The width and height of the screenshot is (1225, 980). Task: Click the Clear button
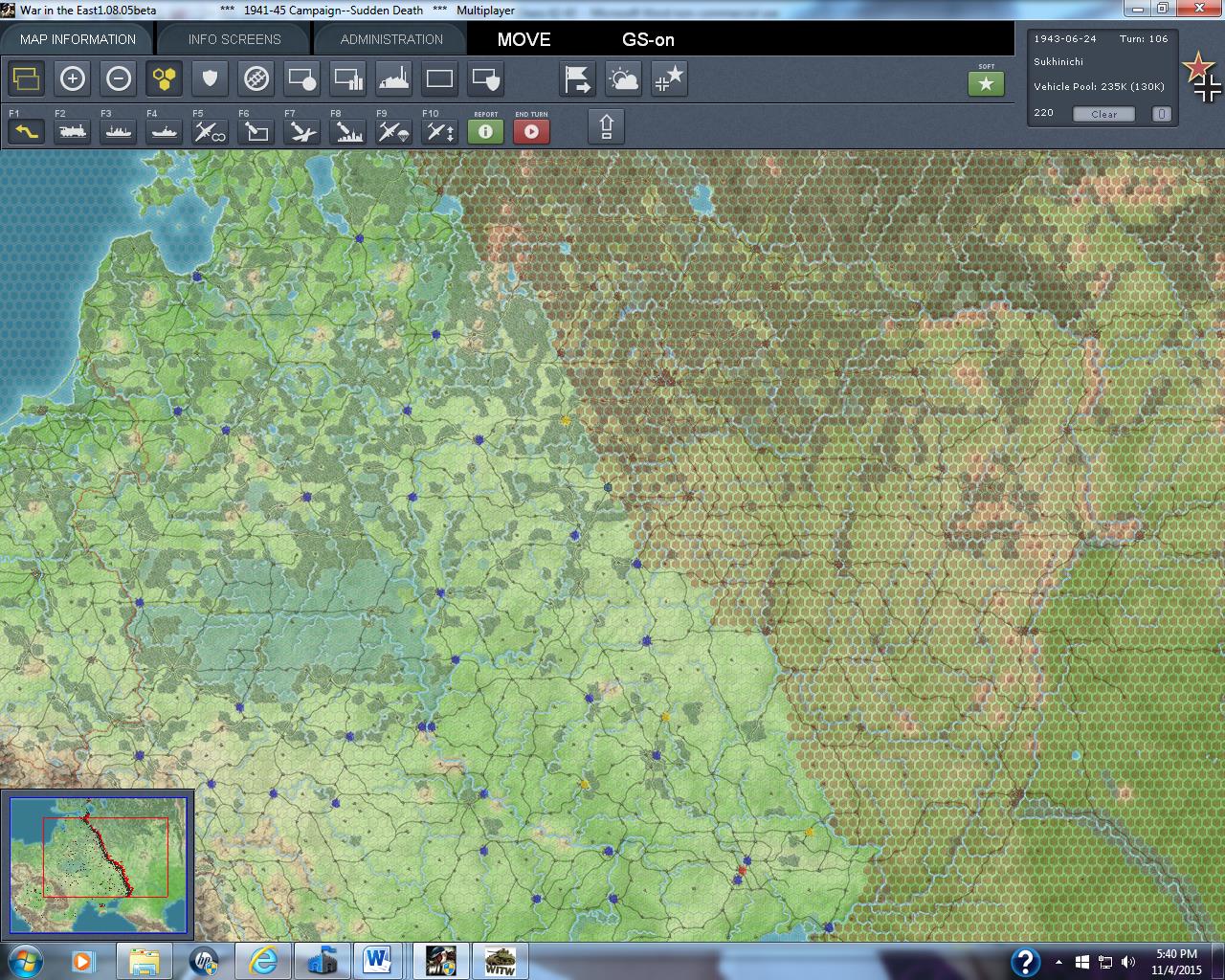1103,114
